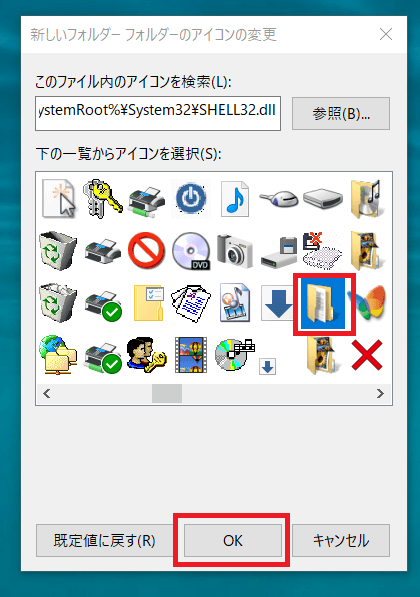Screen dimensions: 420x597
Task: Pick the gray external hard drive icon
Action: [x=323, y=199]
